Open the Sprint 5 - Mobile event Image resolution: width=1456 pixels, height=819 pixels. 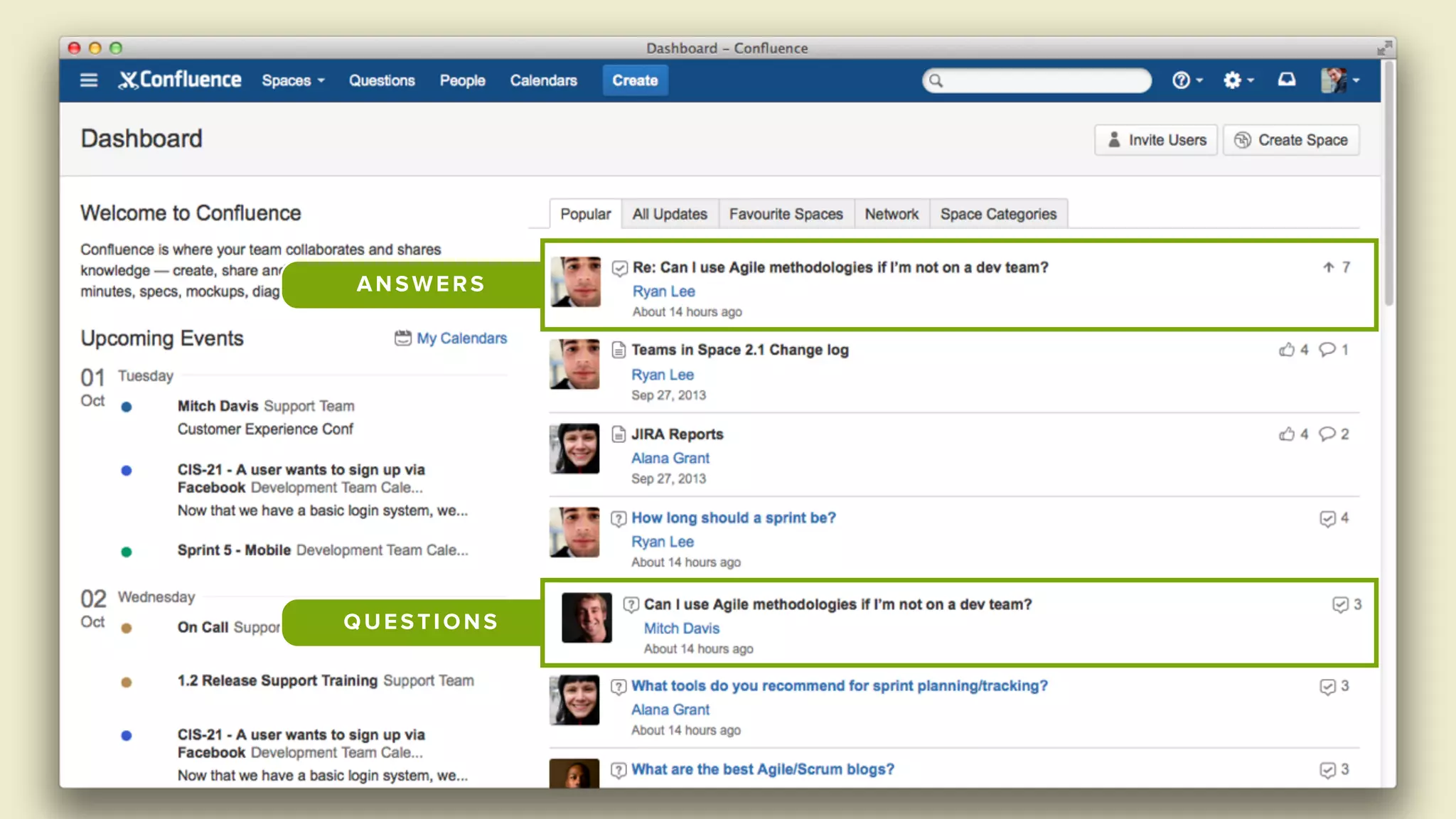pos(323,550)
